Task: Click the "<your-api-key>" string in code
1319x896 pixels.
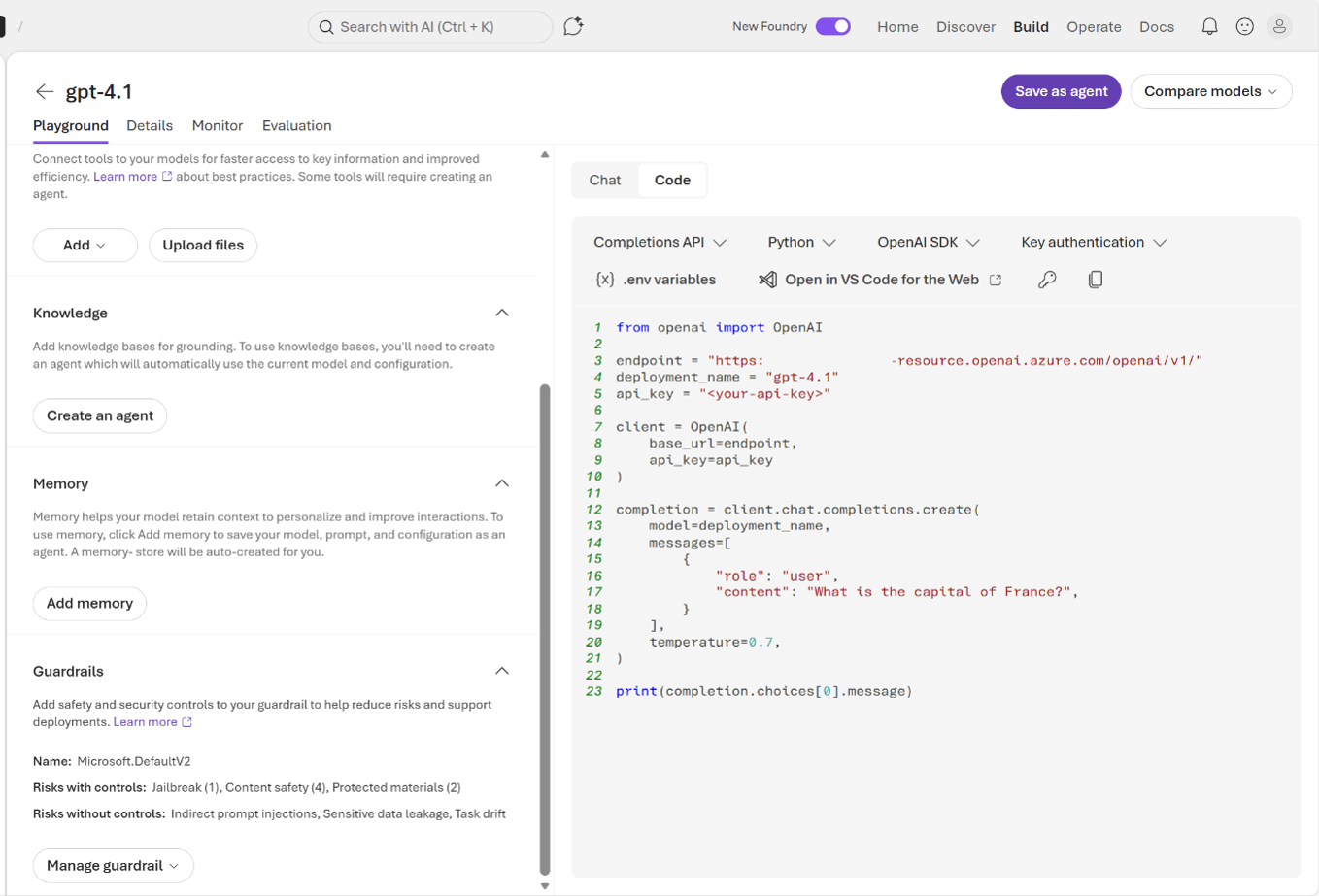Action: (764, 393)
